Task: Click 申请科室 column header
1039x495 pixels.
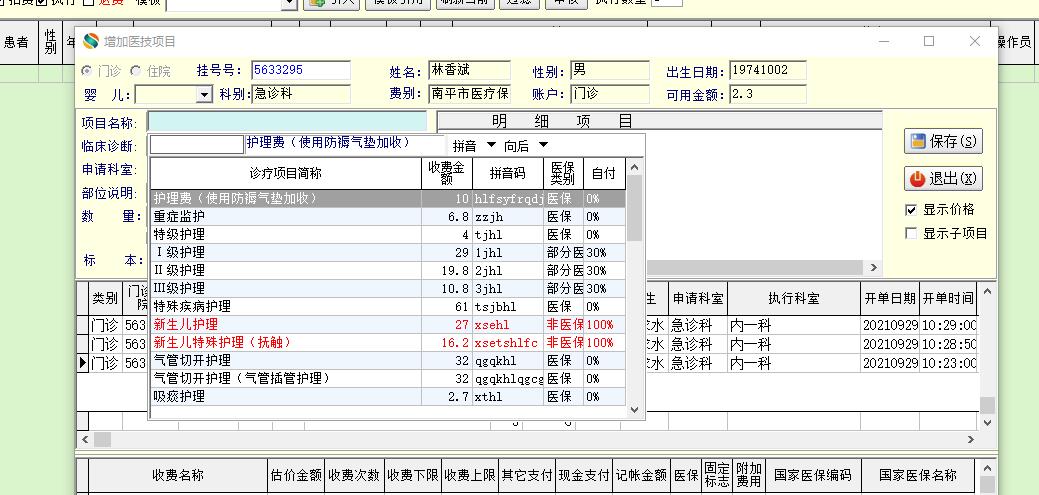Action: point(698,299)
